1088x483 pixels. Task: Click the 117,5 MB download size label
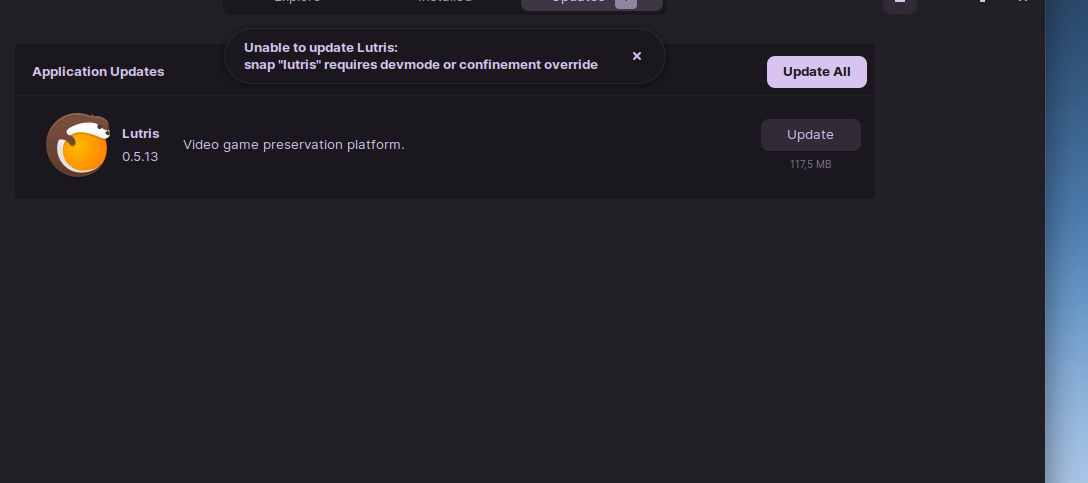pos(810,164)
